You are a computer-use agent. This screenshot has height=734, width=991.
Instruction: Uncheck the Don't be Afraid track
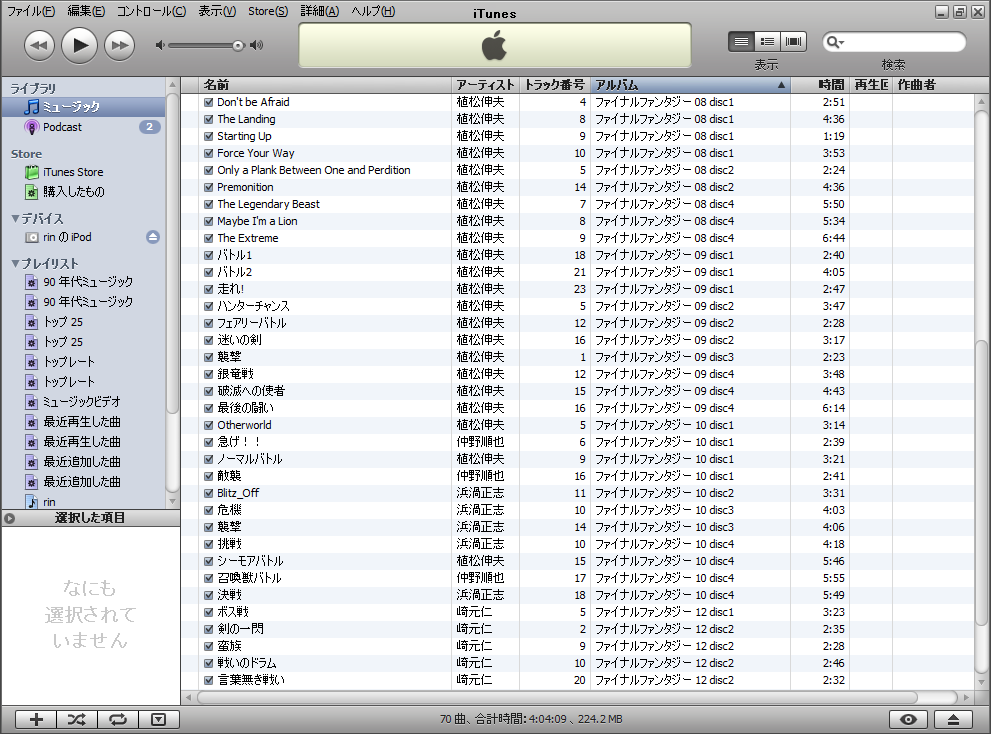coord(209,102)
